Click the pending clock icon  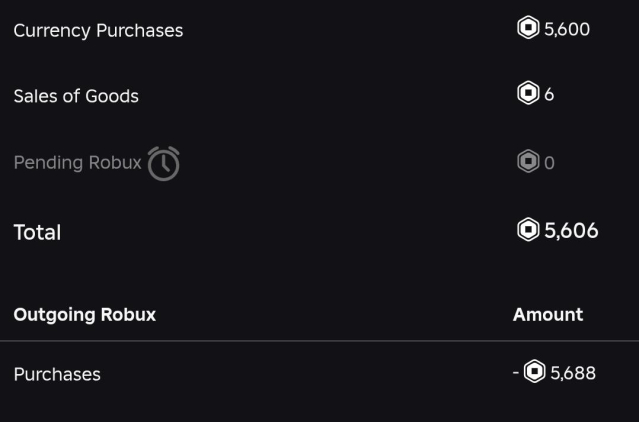pos(163,163)
